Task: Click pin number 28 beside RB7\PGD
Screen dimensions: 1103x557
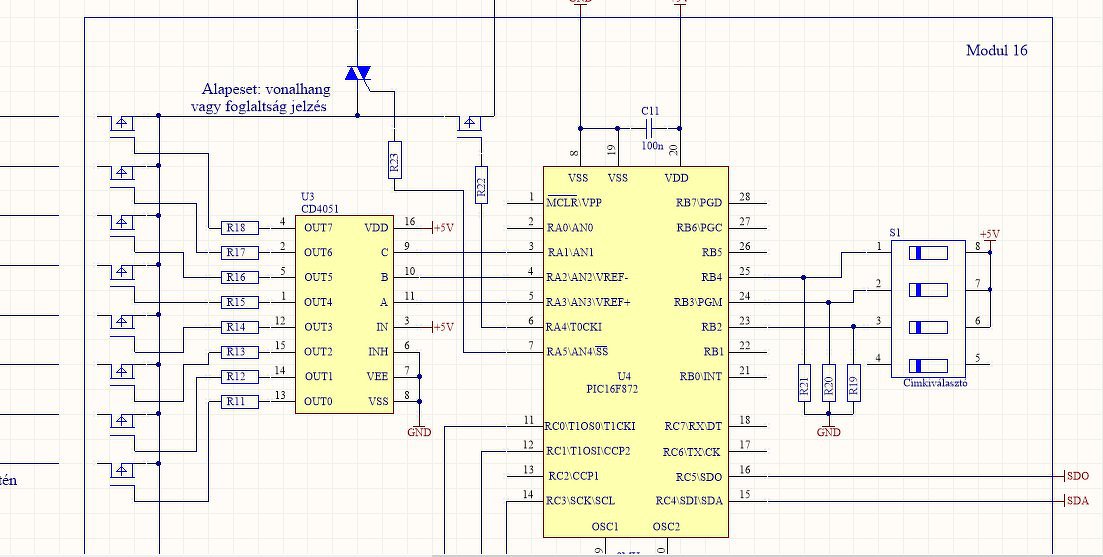Action: (745, 196)
